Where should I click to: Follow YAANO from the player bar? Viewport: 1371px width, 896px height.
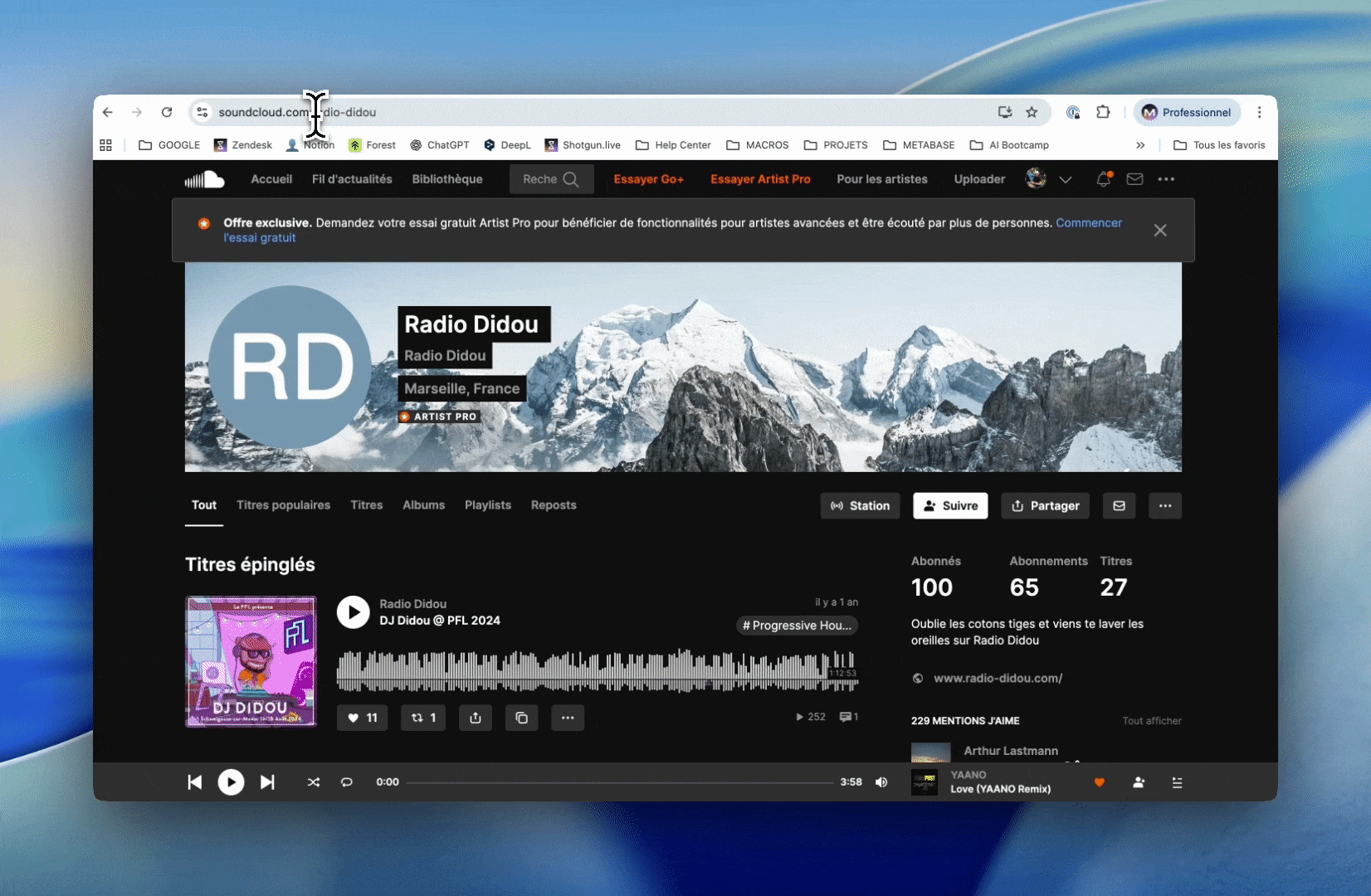tap(1139, 782)
